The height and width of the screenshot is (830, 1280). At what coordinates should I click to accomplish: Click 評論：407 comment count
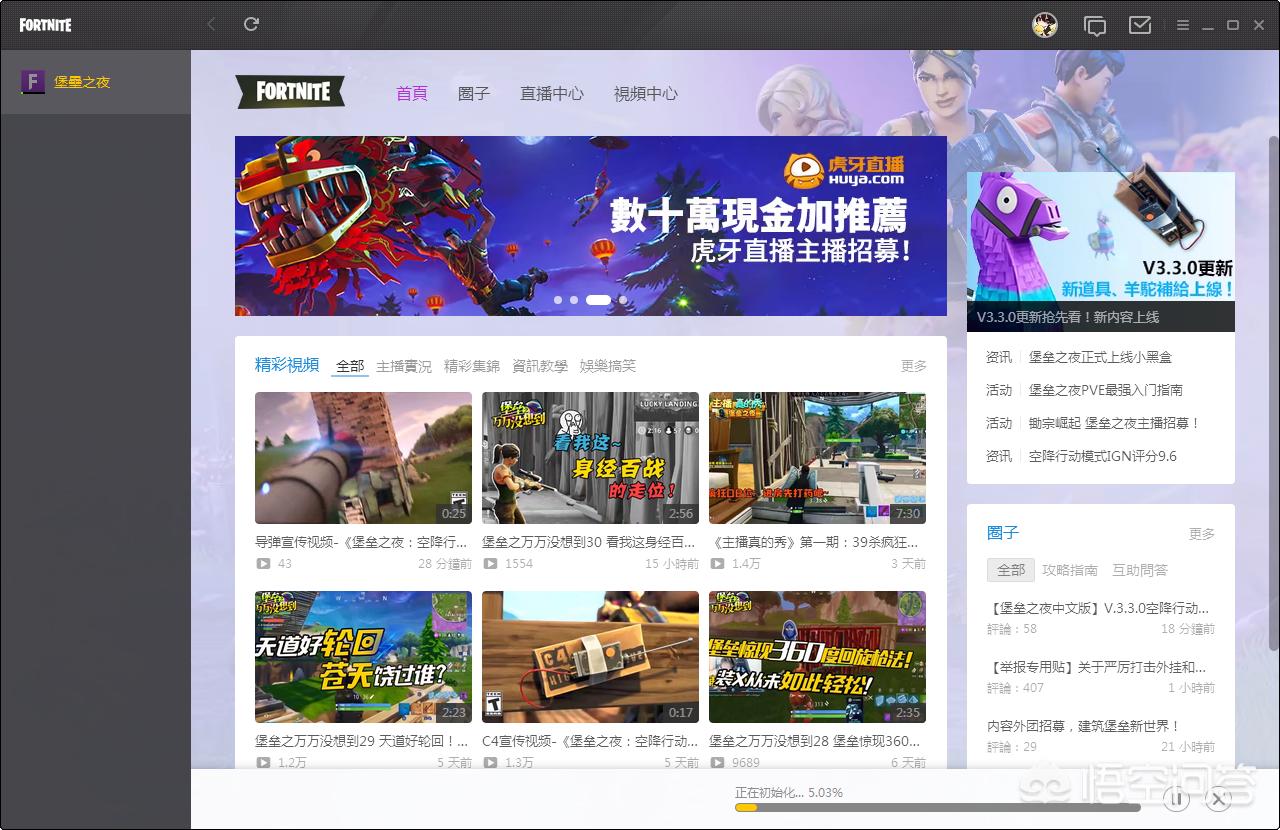click(x=1015, y=688)
